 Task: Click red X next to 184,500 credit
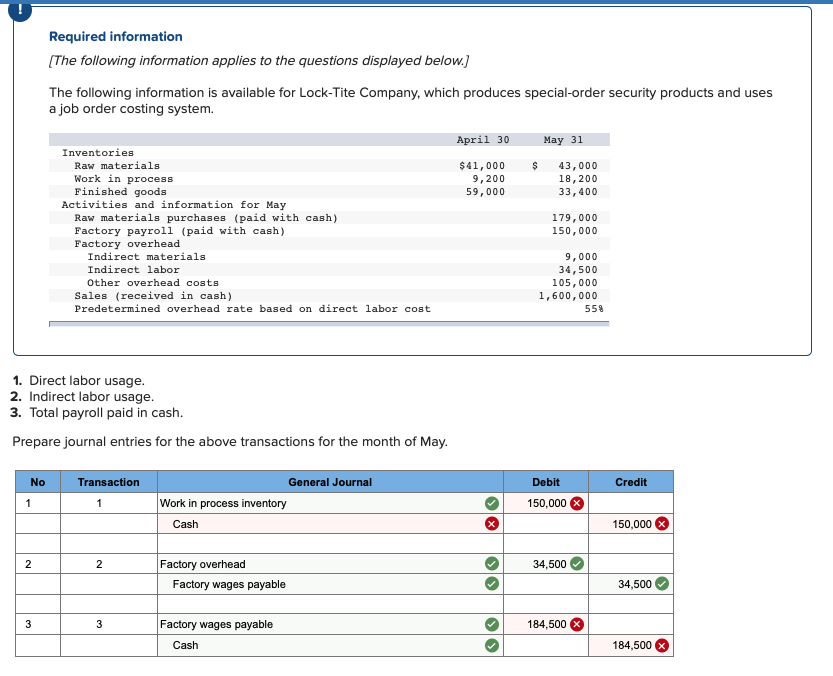[x=662, y=645]
